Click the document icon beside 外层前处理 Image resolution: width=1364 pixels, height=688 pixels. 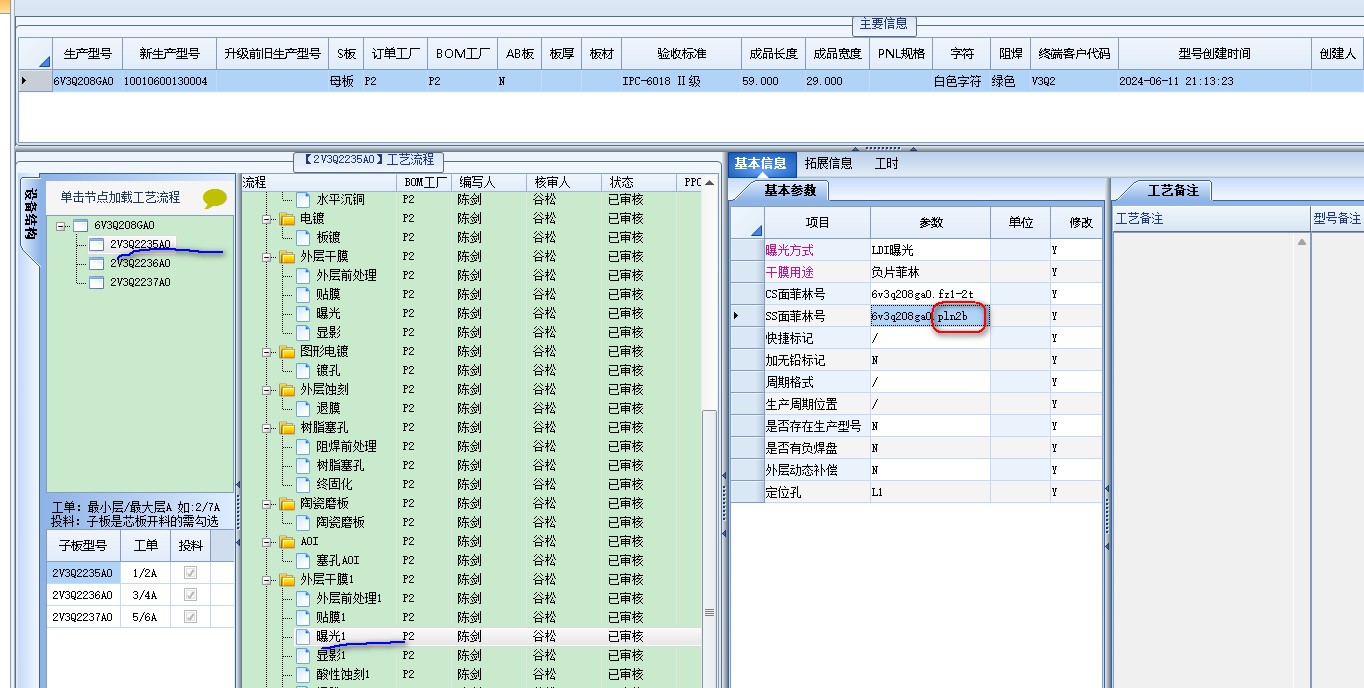[x=304, y=275]
